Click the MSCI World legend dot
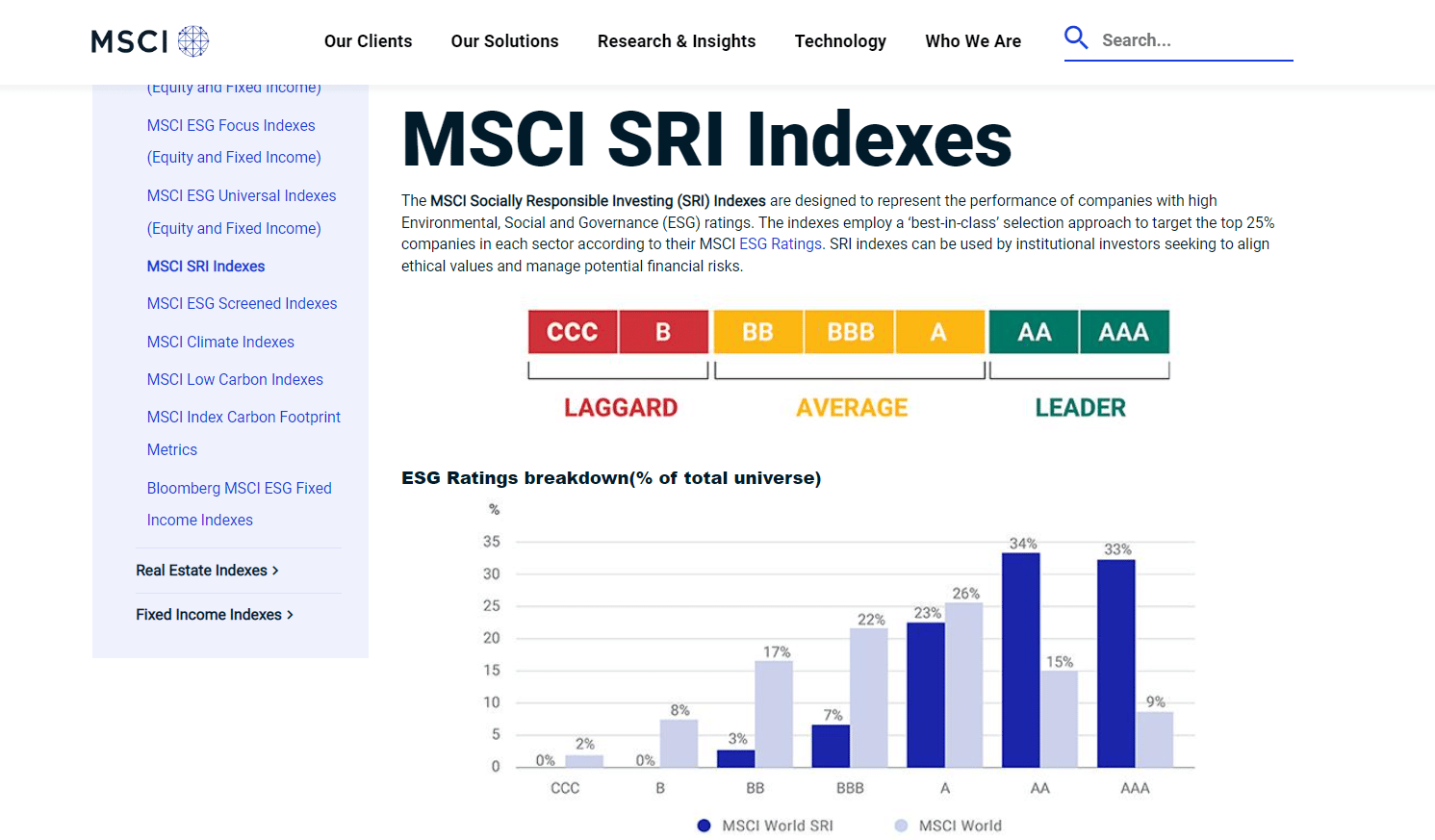Screen dimensions: 1435x840 click(901, 826)
